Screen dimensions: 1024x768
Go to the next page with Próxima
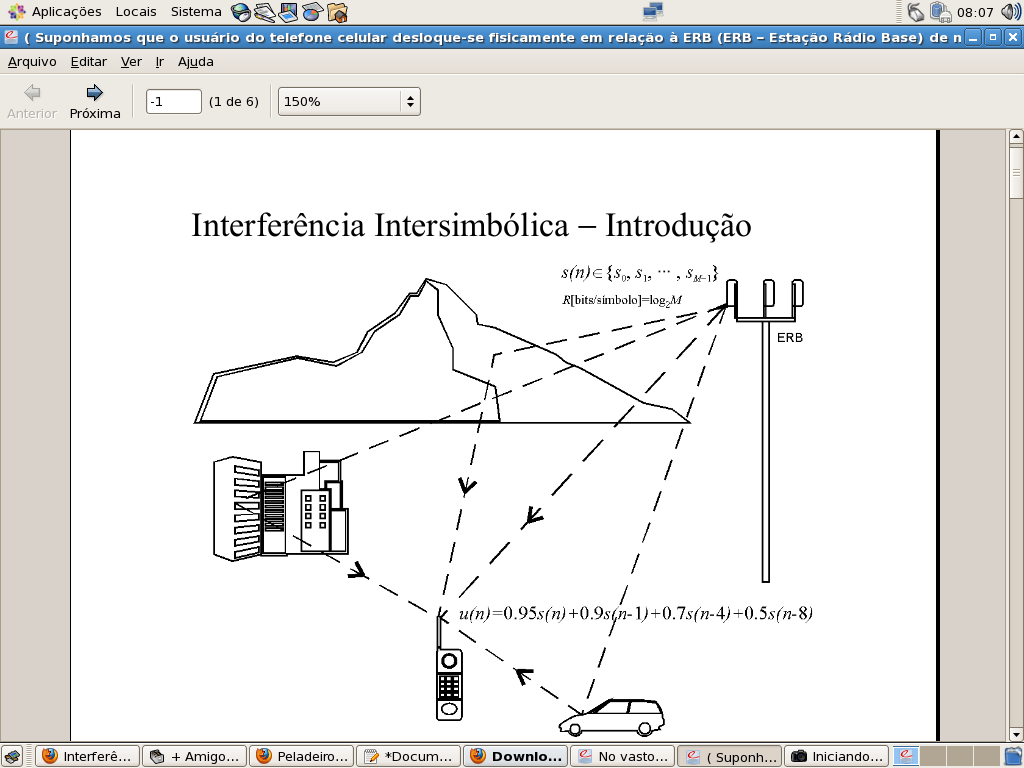tap(95, 101)
